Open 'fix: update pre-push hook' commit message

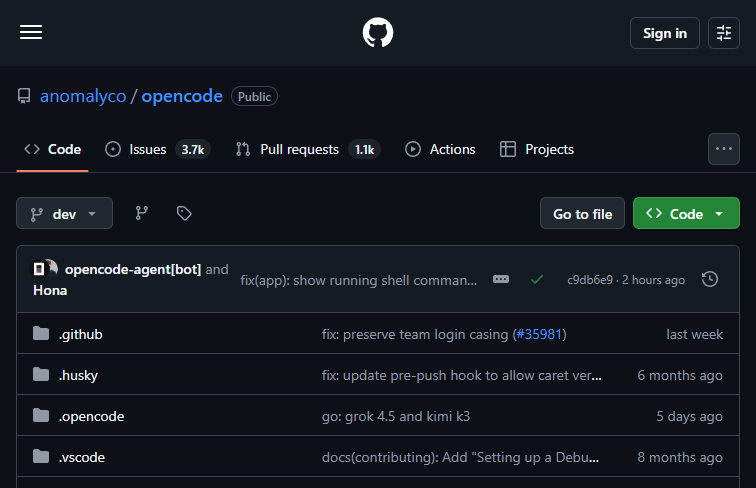pyautogui.click(x=461, y=375)
